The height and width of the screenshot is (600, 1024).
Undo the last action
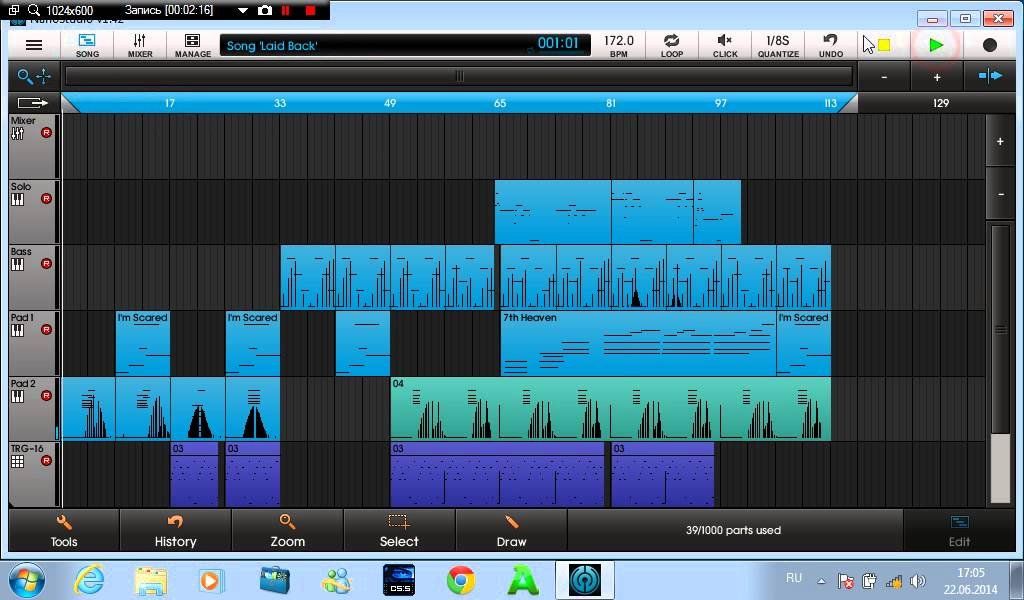click(830, 45)
